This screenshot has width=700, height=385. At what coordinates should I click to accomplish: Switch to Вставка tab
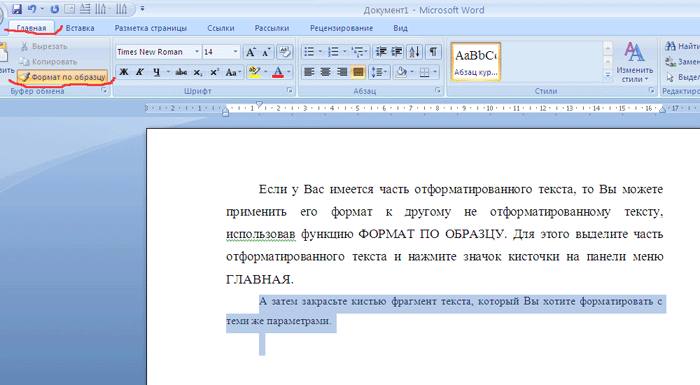[x=80, y=28]
